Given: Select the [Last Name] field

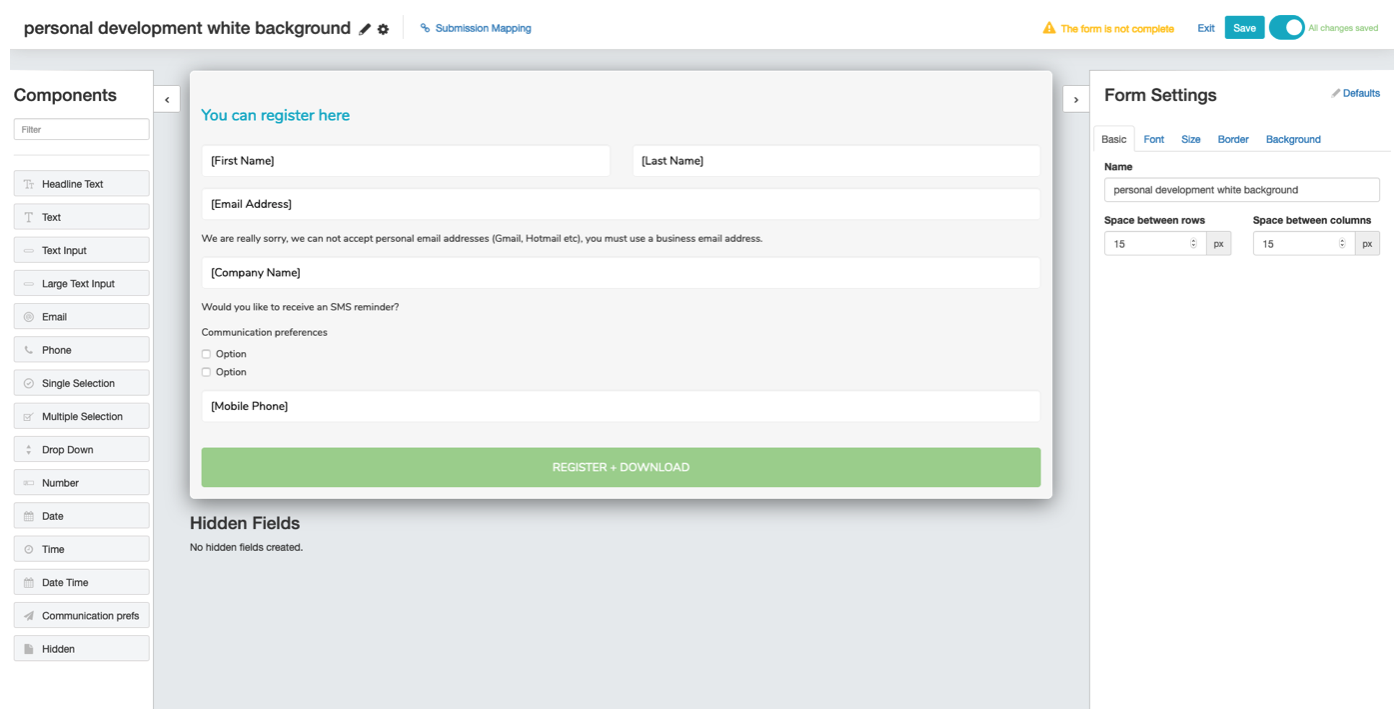Looking at the screenshot, I should point(837,161).
